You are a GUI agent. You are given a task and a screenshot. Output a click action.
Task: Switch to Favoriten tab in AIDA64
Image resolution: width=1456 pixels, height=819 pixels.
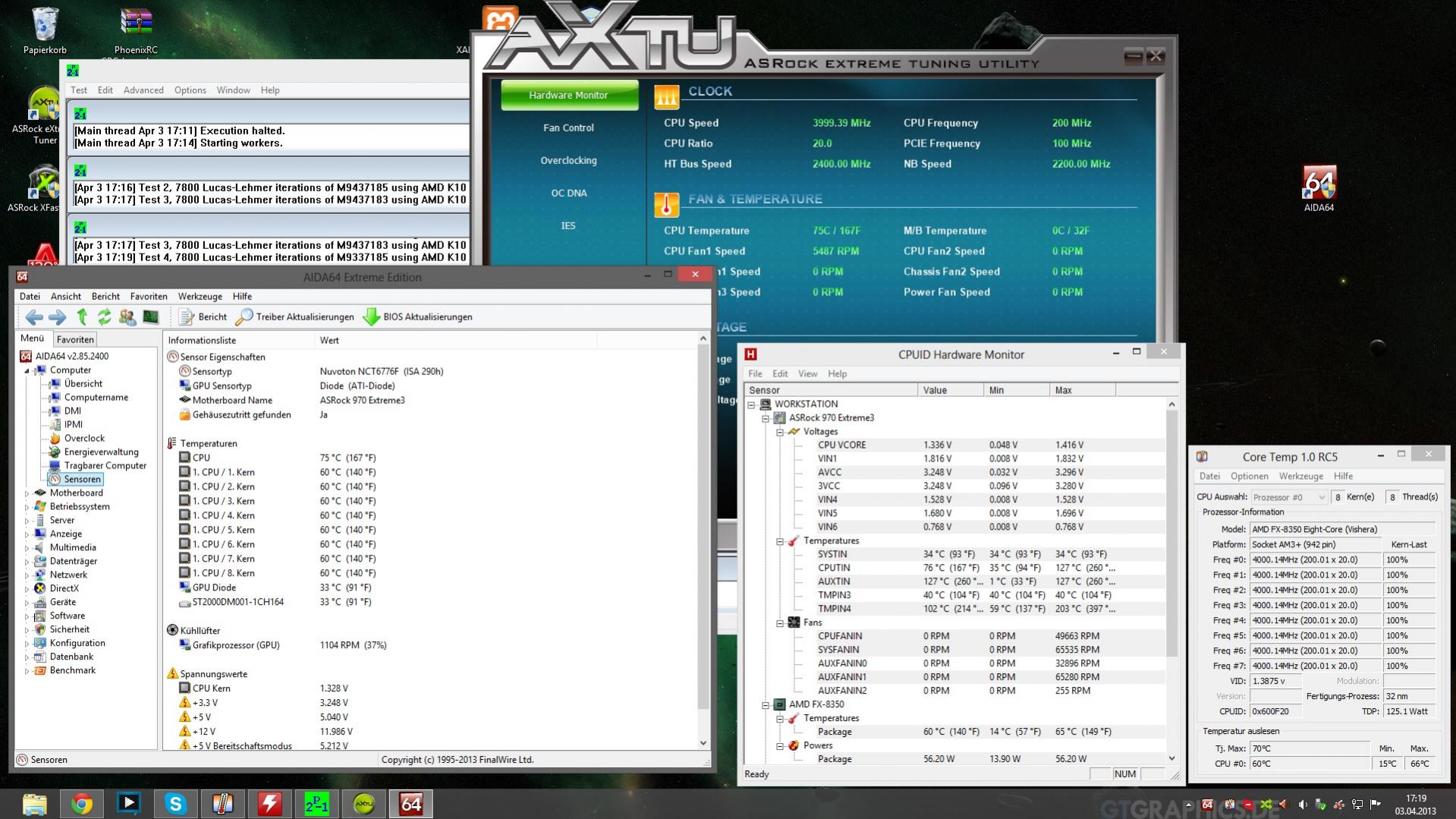[75, 339]
